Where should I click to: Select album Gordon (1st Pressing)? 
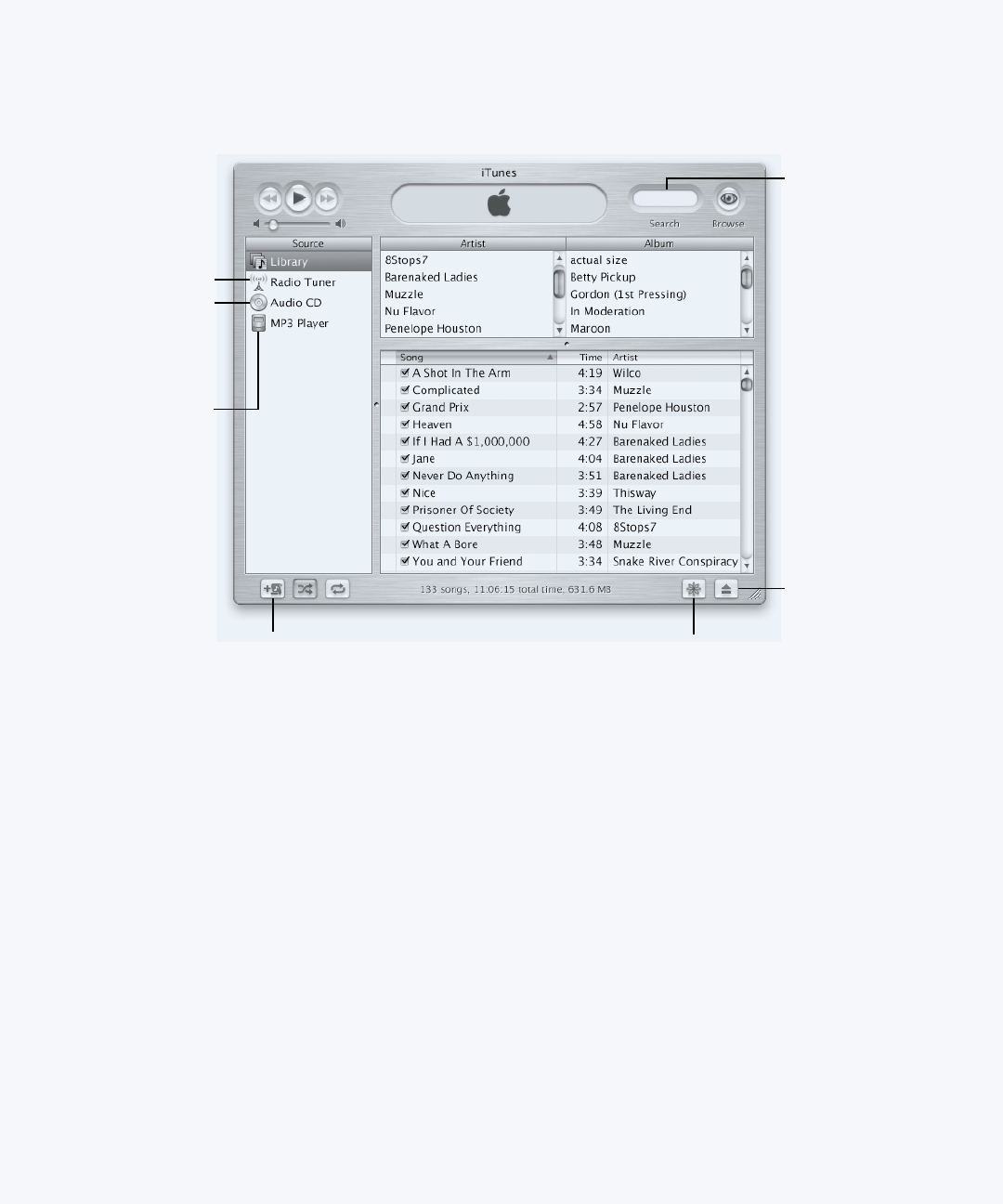[x=654, y=294]
